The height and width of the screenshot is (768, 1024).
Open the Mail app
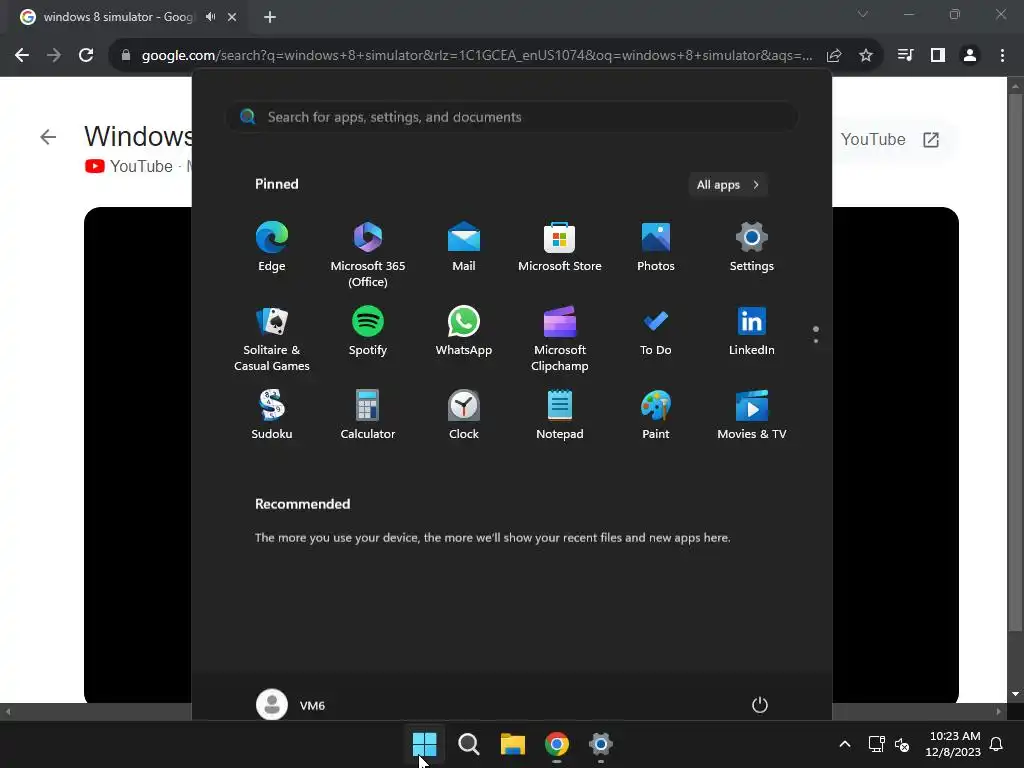(464, 247)
